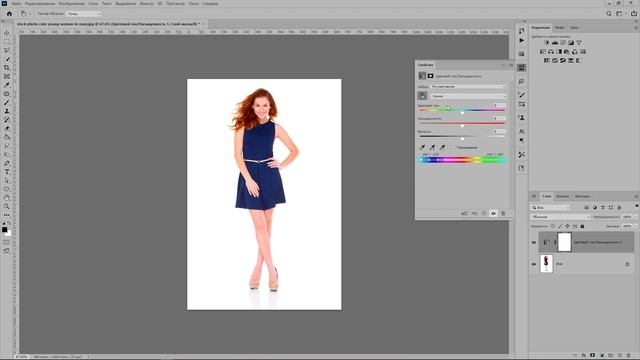This screenshot has height=360, width=640.
Task: Open the Окно menu
Action: [x=193, y=3]
